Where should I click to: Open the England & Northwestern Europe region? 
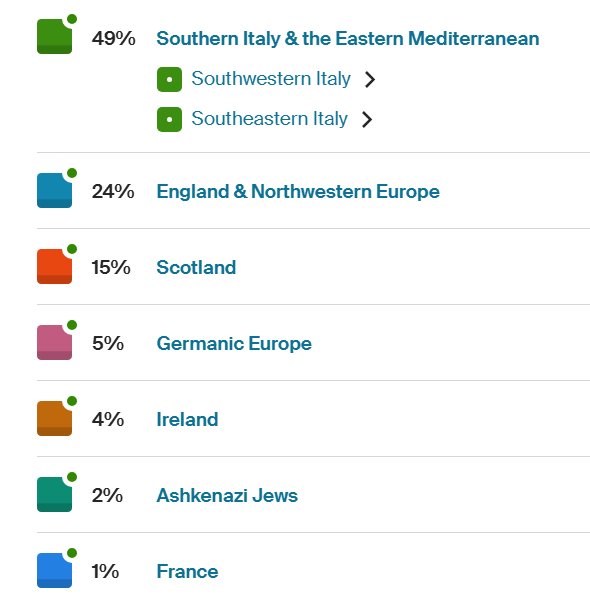[298, 191]
